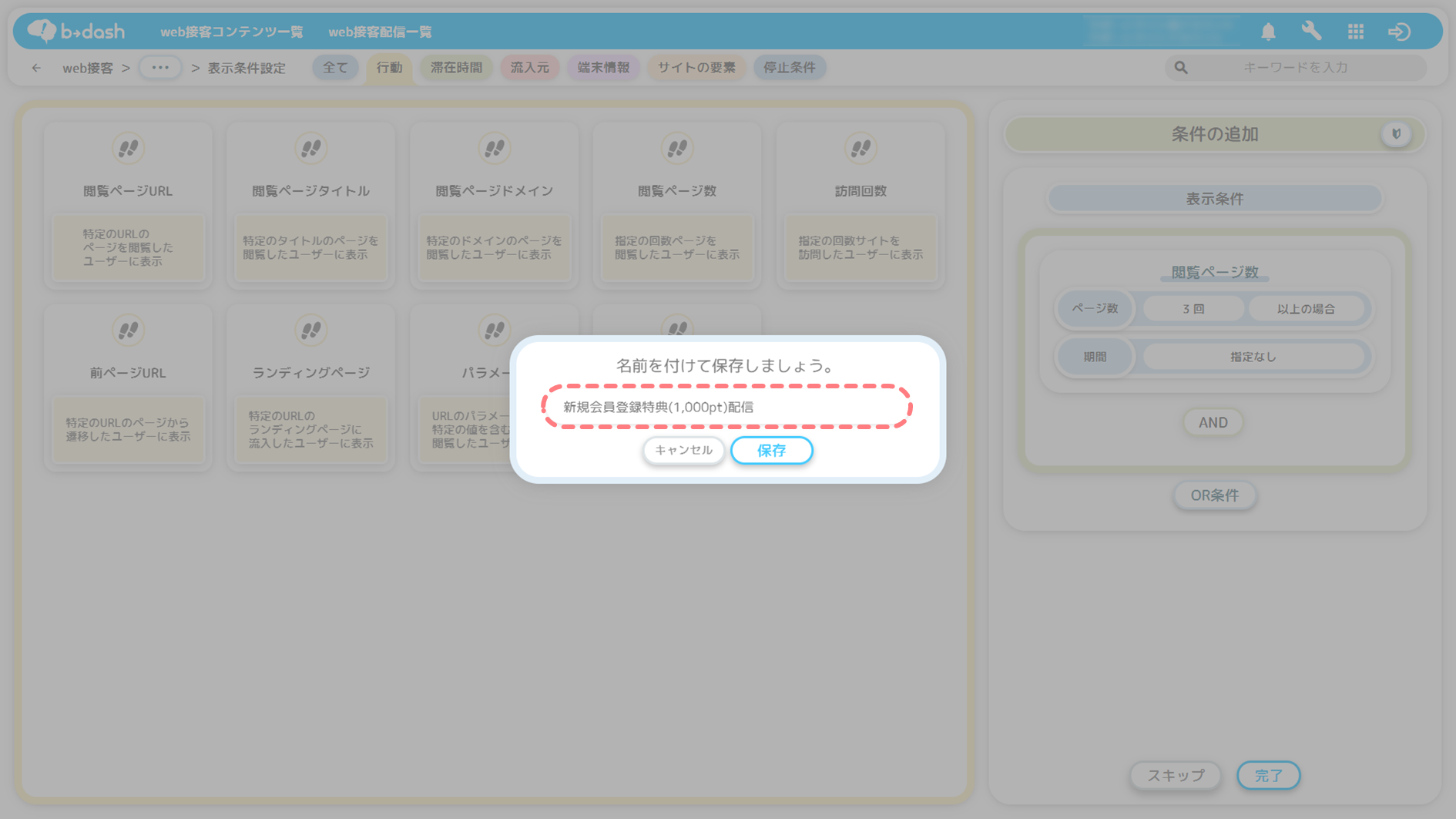Image resolution: width=1456 pixels, height=819 pixels.
Task: Click the スキップ button
Action: (x=1176, y=776)
